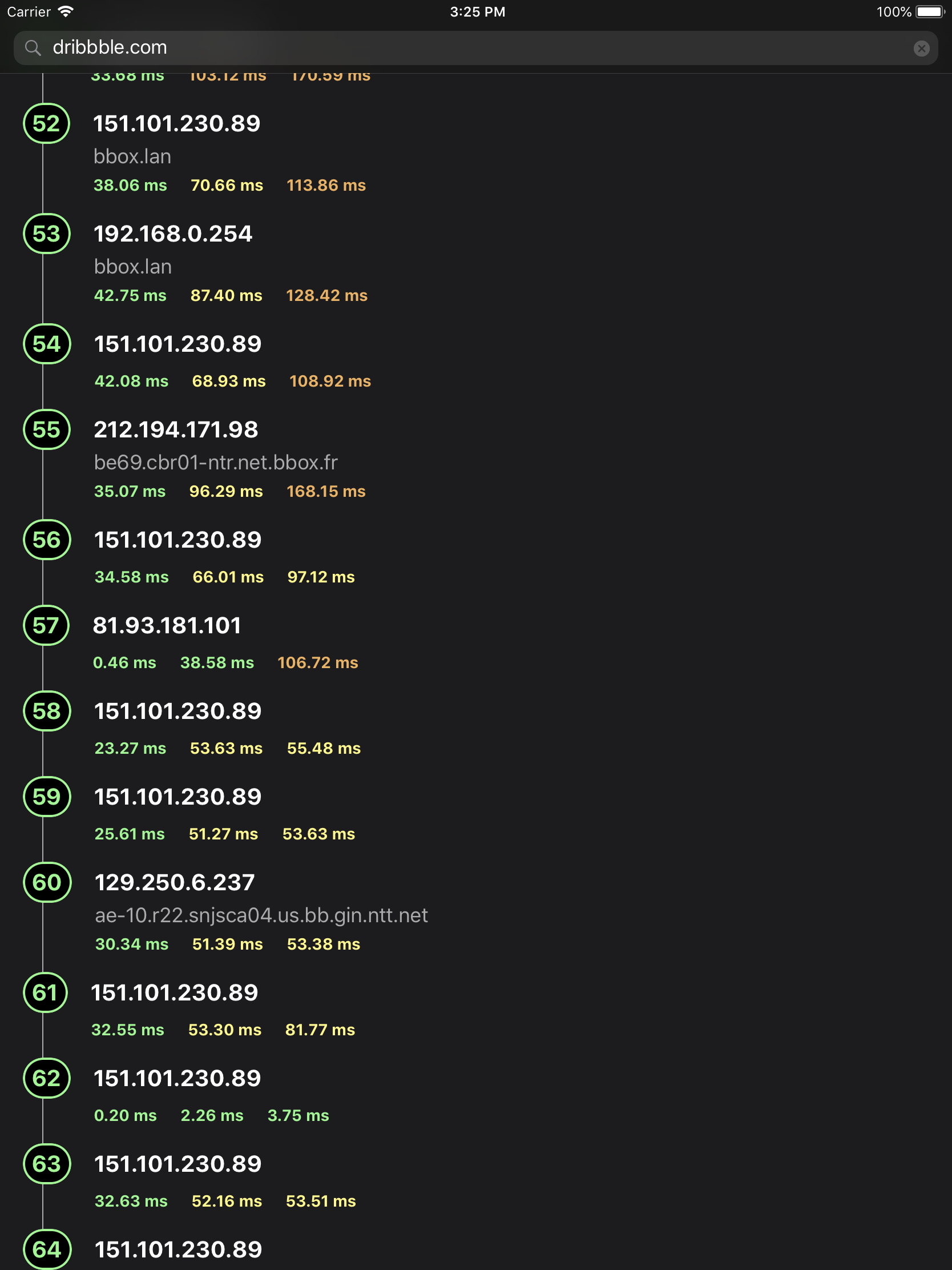Screen dimensions: 952x1270
Task: Tap the hop 60 number badge
Action: (46, 882)
